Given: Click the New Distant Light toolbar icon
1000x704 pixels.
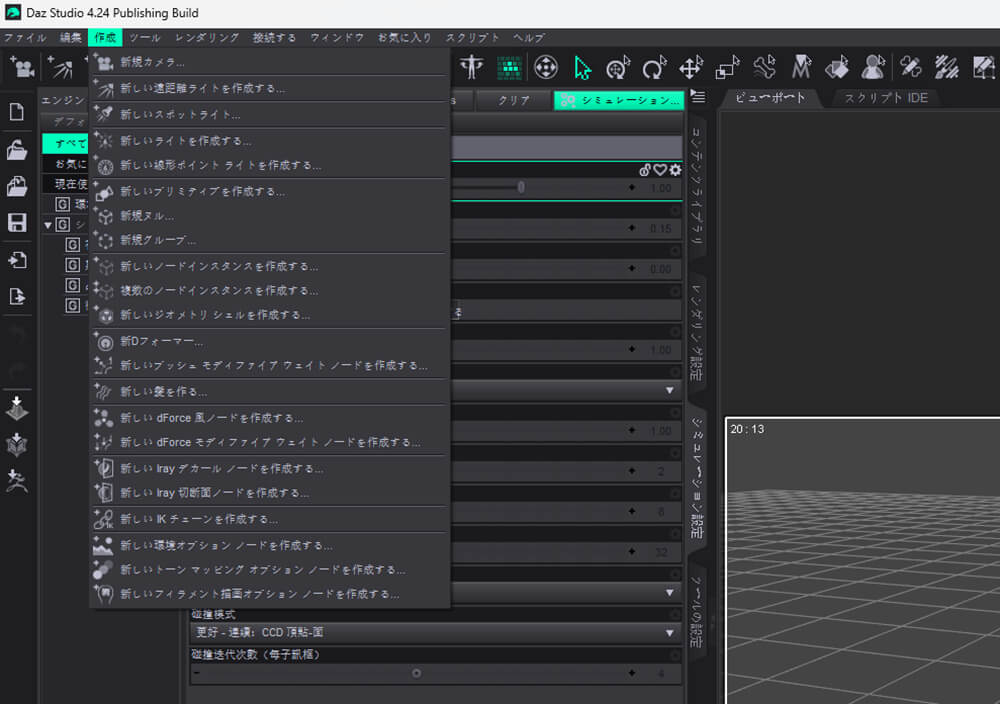Looking at the screenshot, I should tap(61, 67).
